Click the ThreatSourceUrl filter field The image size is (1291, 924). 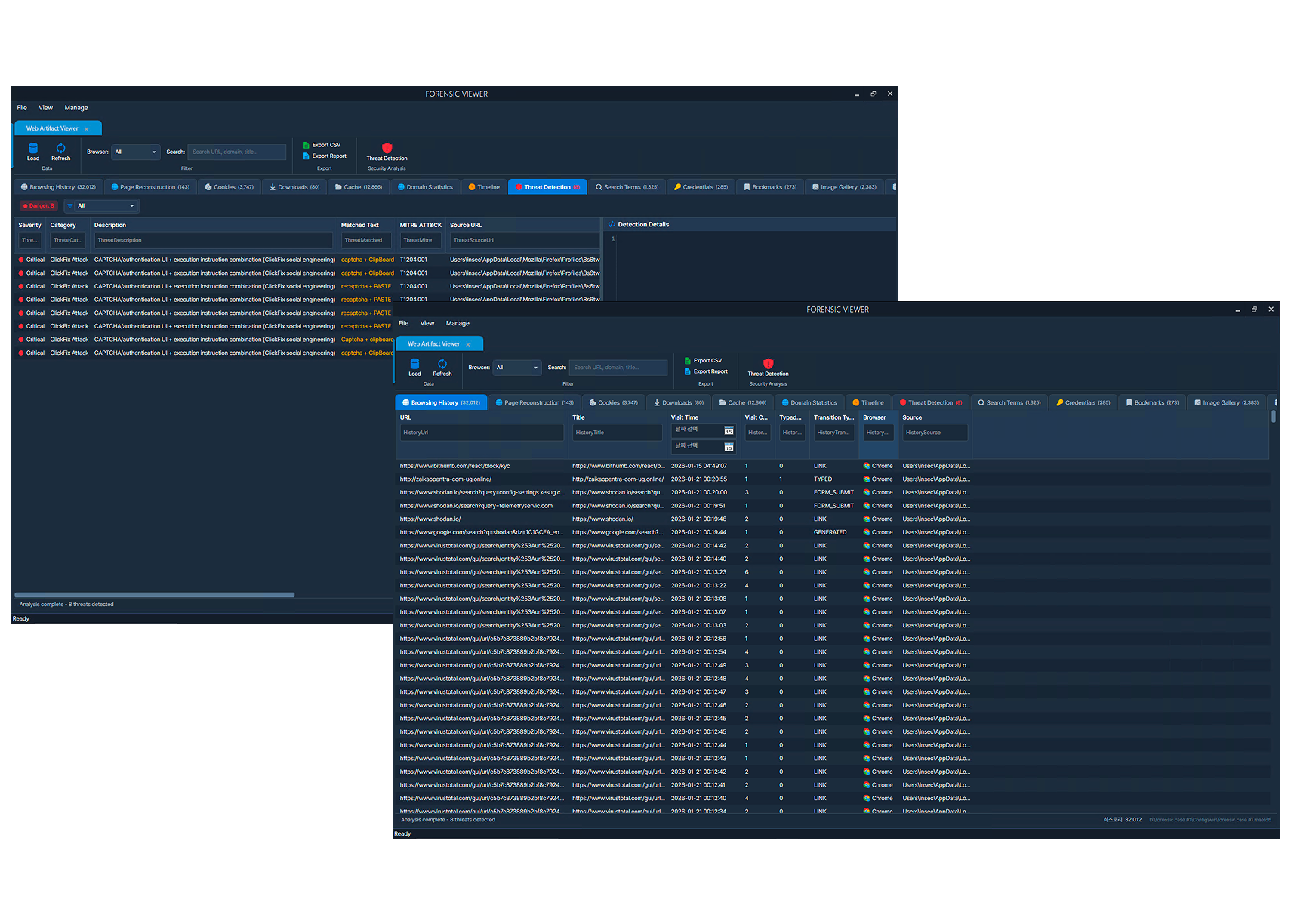(524, 240)
